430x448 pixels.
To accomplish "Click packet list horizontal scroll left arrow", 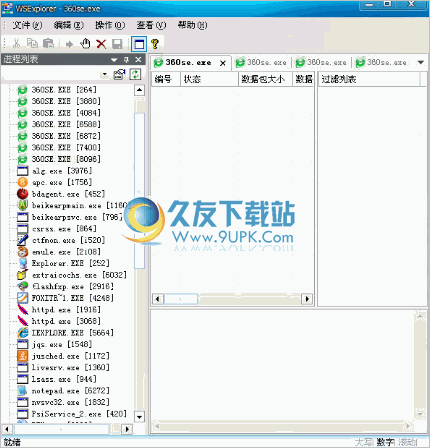I will 158,299.
